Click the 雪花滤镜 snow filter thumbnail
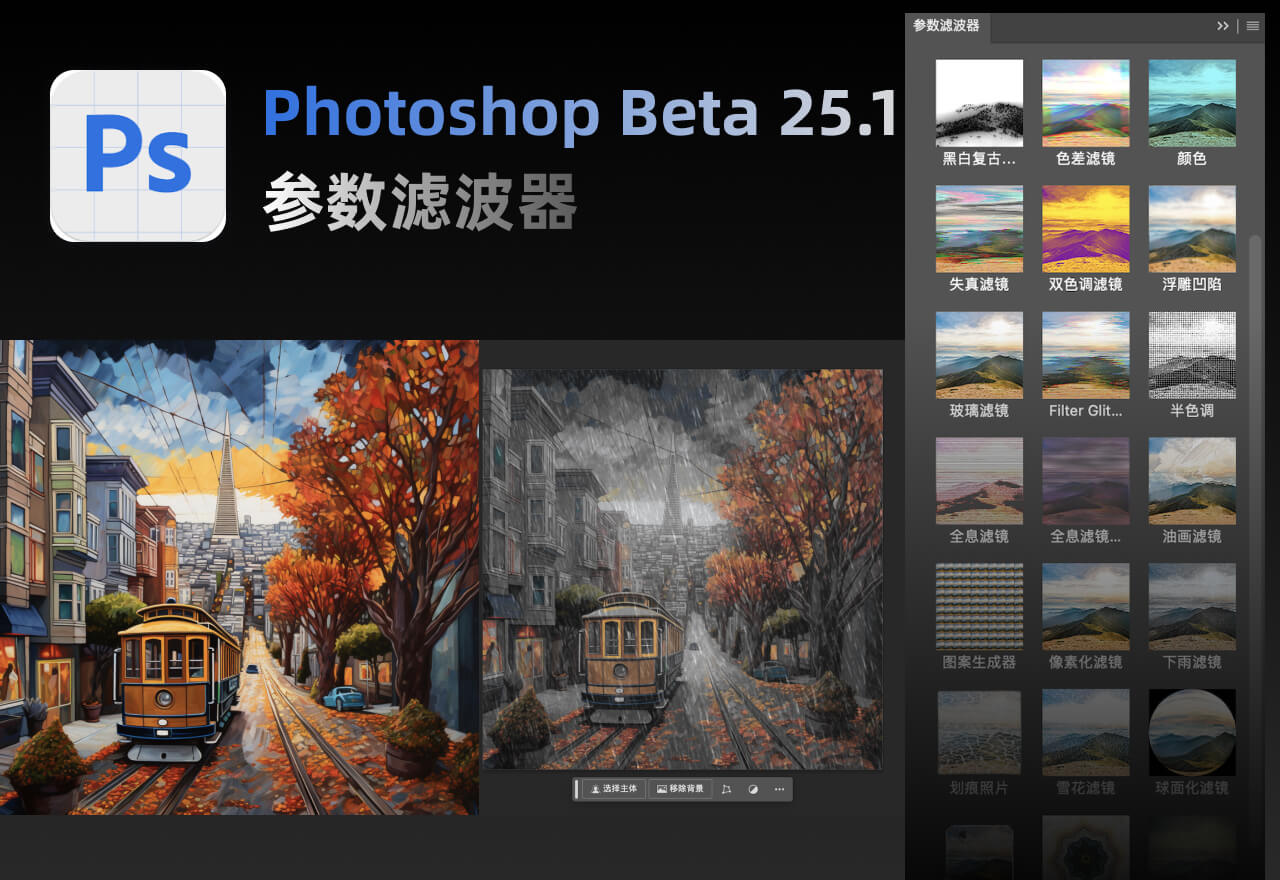The width and height of the screenshot is (1280, 880). 1086,732
